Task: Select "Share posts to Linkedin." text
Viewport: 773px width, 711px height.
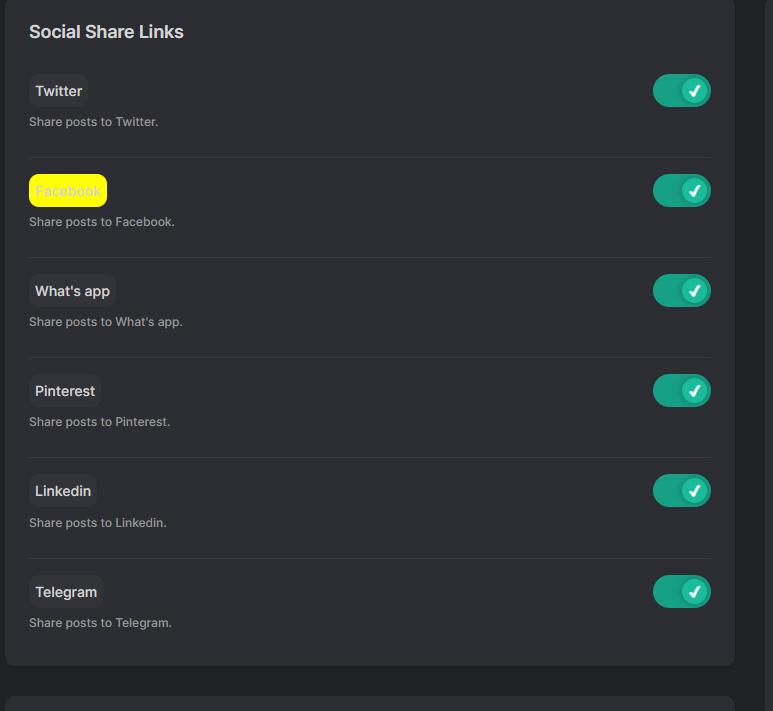Action: pos(98,523)
